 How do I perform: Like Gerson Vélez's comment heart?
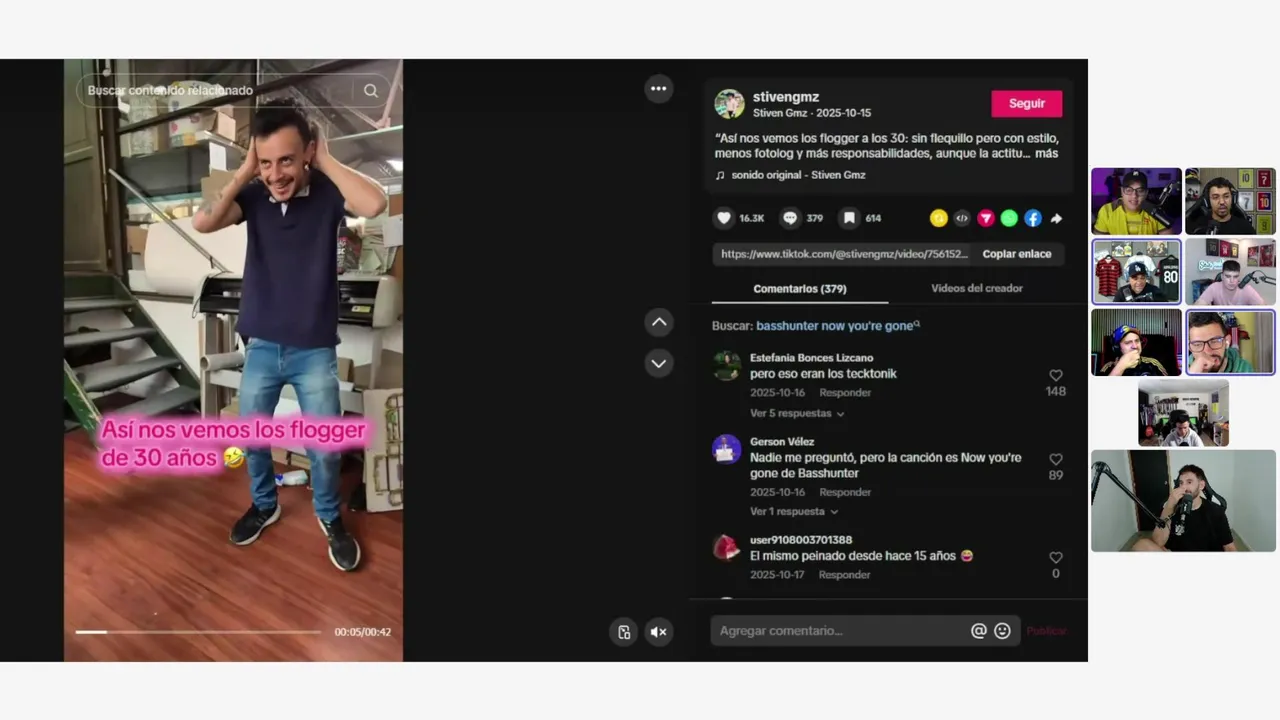click(x=1055, y=459)
